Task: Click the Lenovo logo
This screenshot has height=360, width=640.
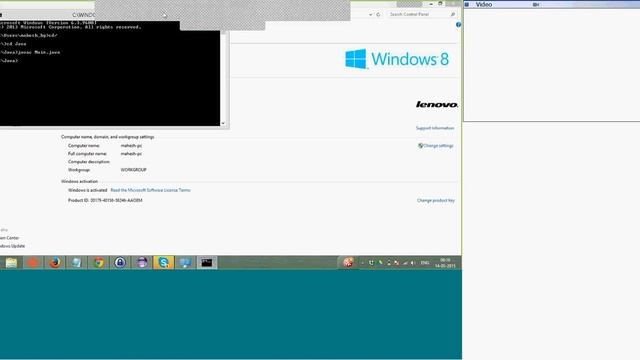Action: 437,104
